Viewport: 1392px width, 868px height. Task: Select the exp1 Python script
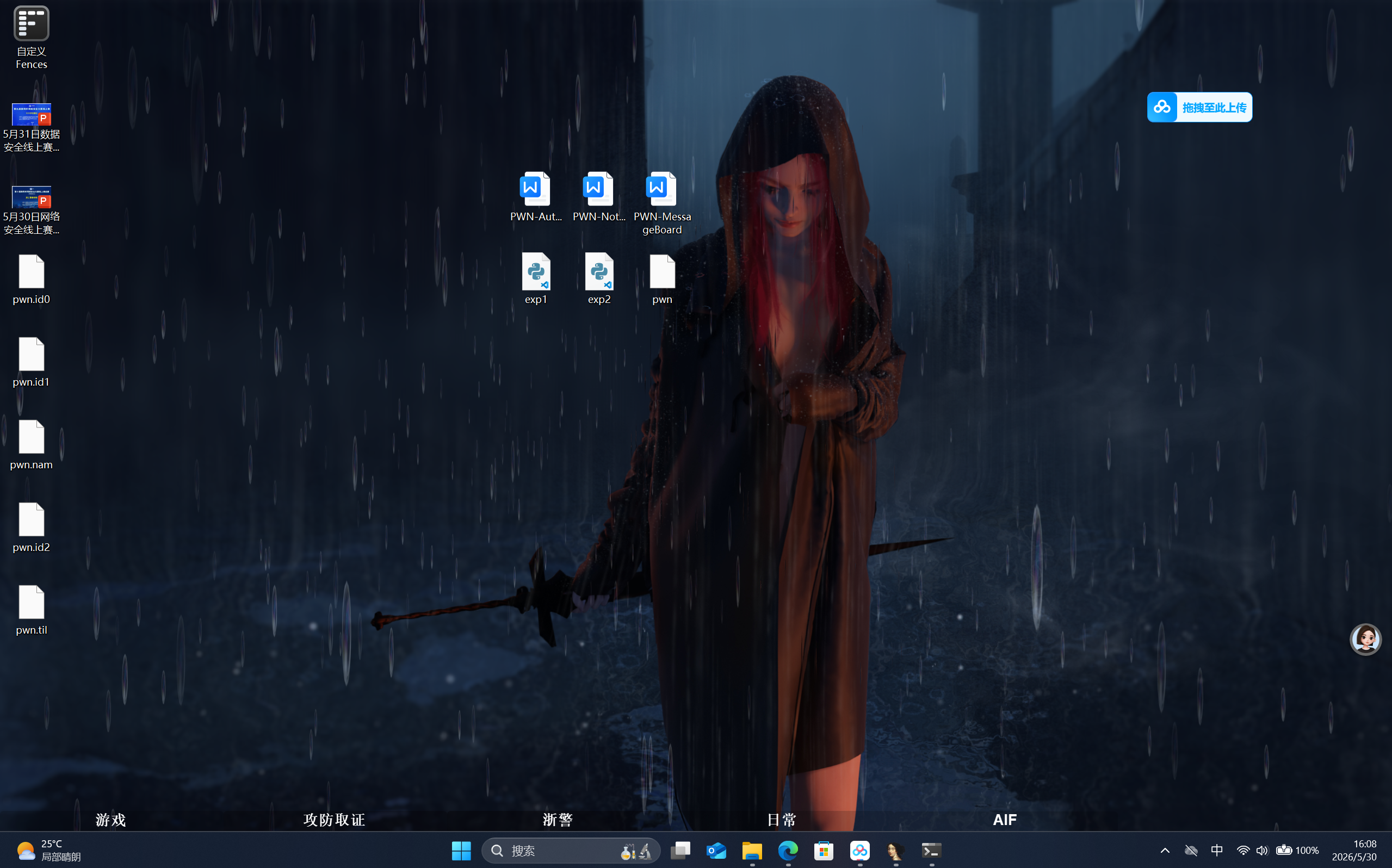point(536,280)
